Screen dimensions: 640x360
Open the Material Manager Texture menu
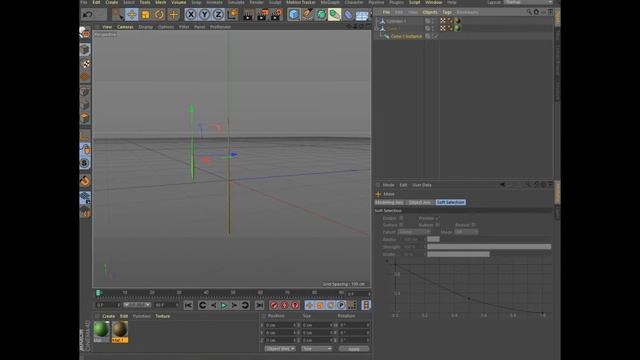(x=162, y=316)
